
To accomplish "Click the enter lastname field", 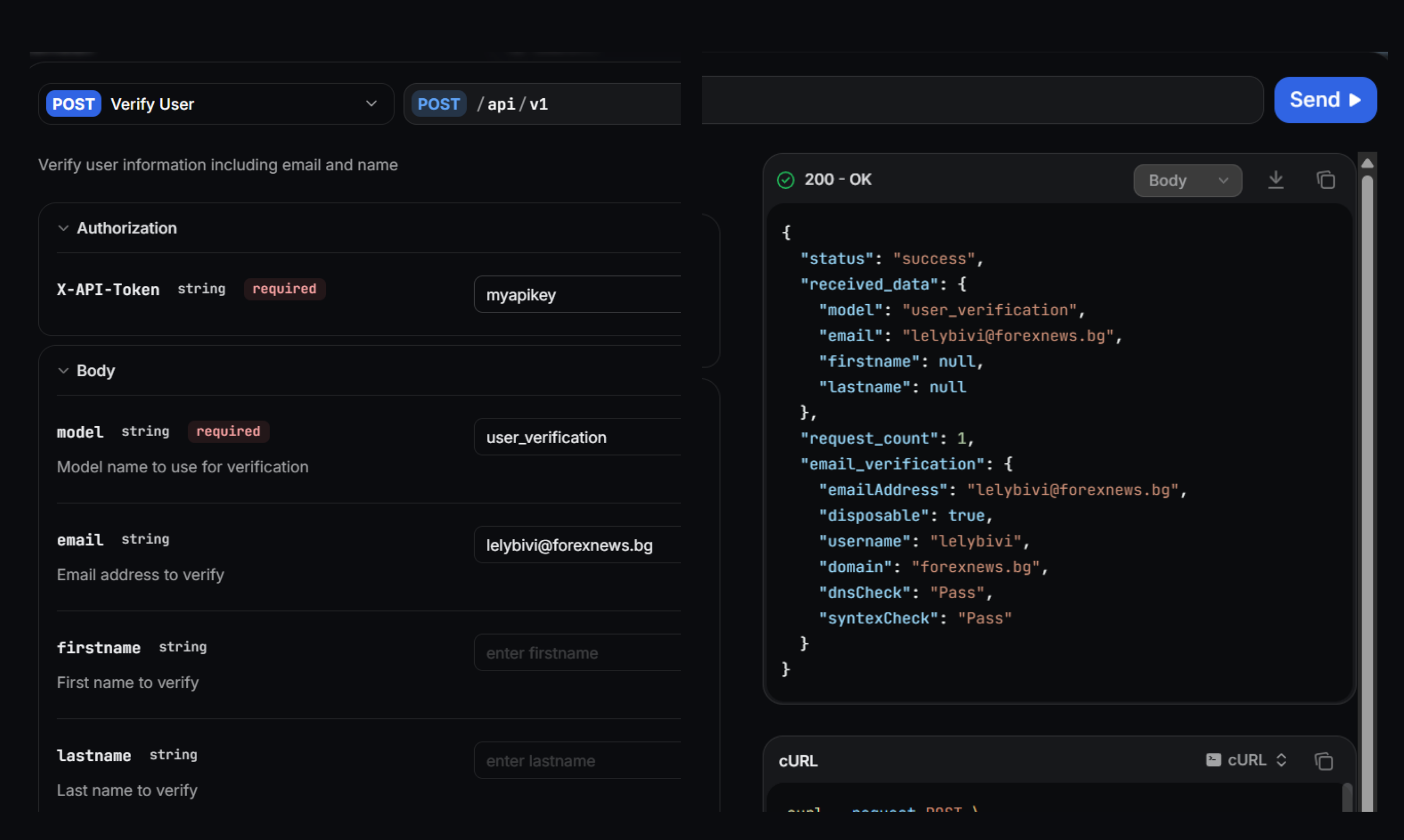I will click(577, 760).
